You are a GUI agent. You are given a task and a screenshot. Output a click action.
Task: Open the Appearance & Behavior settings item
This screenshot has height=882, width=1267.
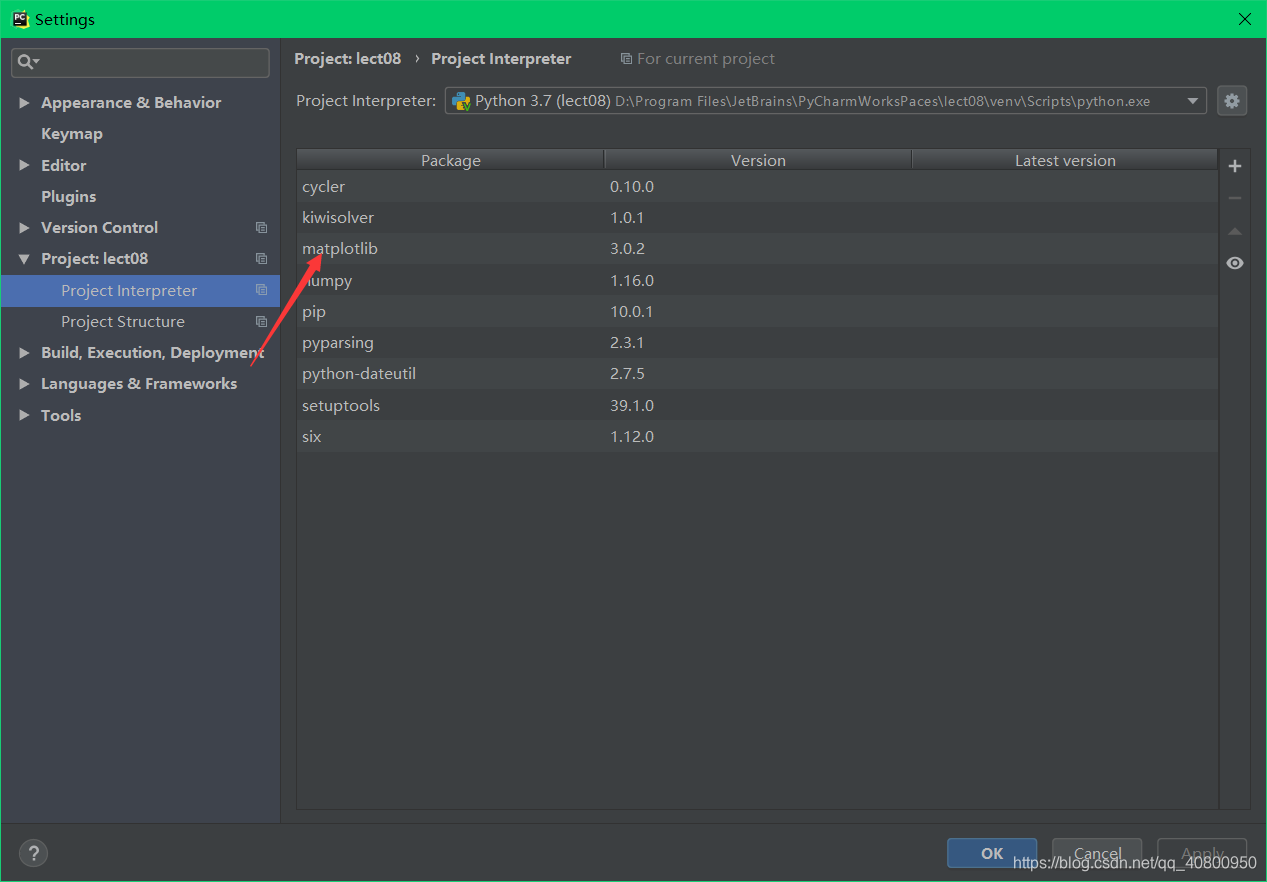pyautogui.click(x=131, y=102)
